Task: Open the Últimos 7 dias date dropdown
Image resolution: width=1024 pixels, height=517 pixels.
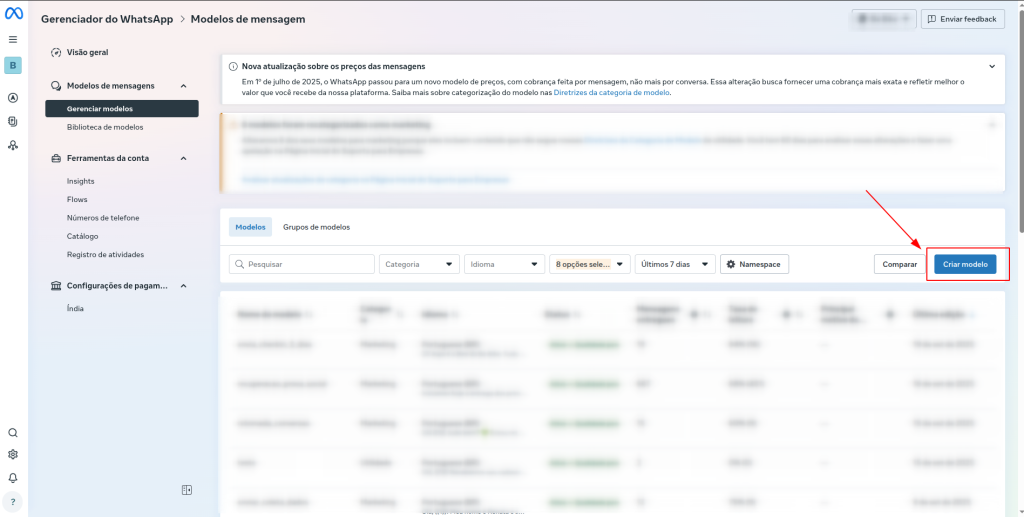Action: click(676, 264)
